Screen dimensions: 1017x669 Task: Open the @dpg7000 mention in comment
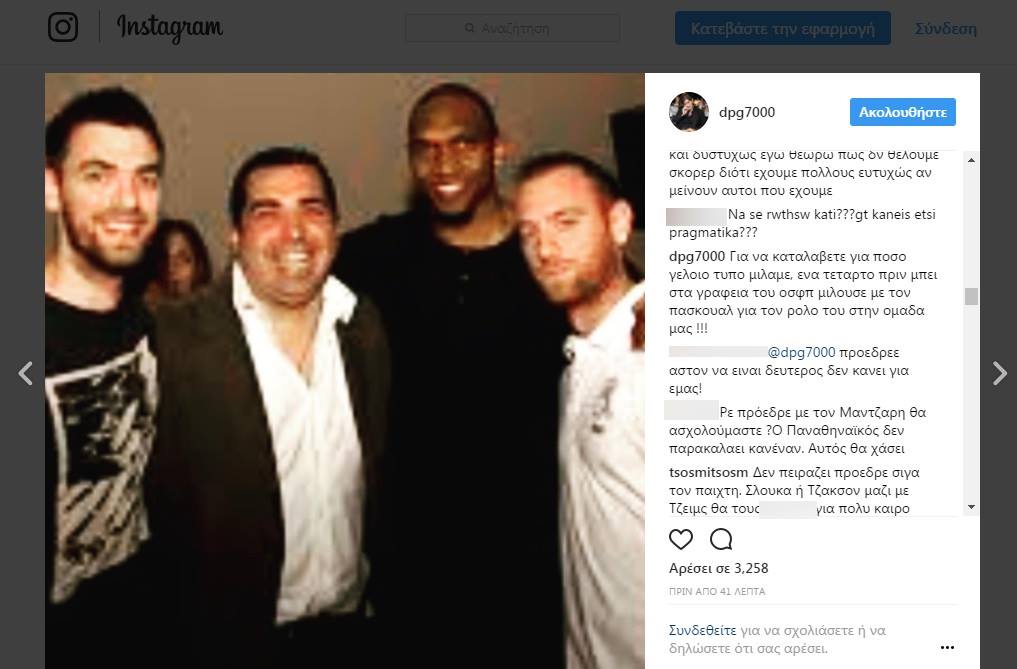click(x=801, y=352)
